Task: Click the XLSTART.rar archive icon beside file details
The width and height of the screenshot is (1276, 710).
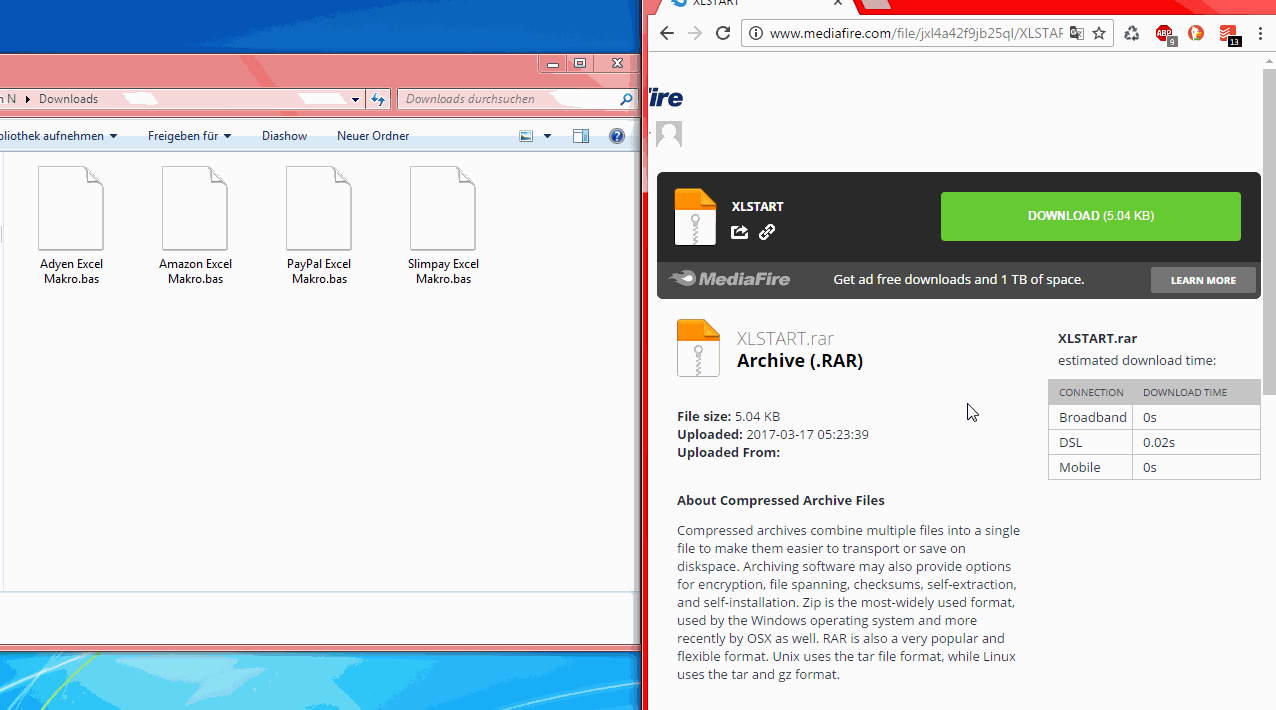Action: [698, 348]
